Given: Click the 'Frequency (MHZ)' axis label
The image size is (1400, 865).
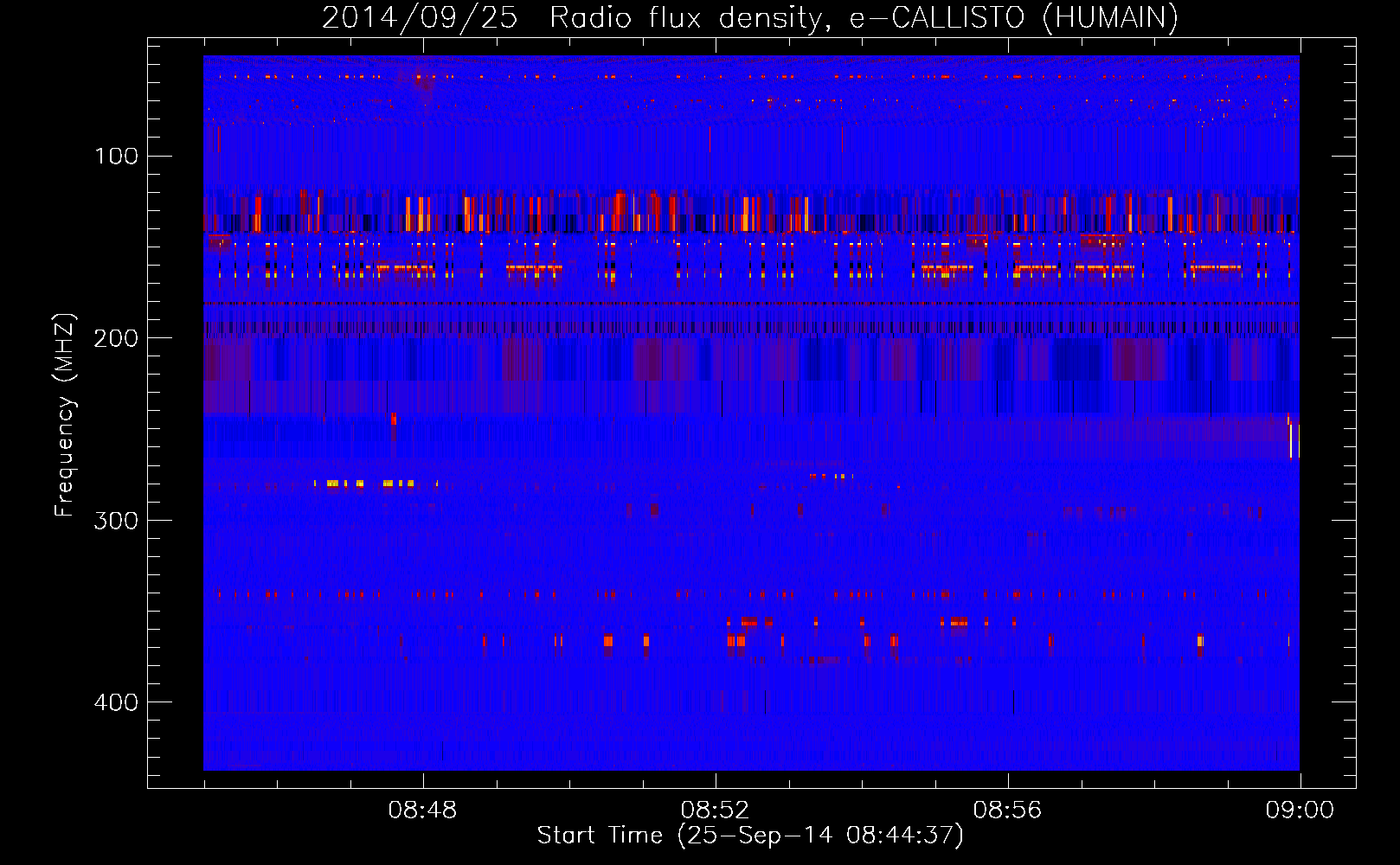Looking at the screenshot, I should pos(65,415).
